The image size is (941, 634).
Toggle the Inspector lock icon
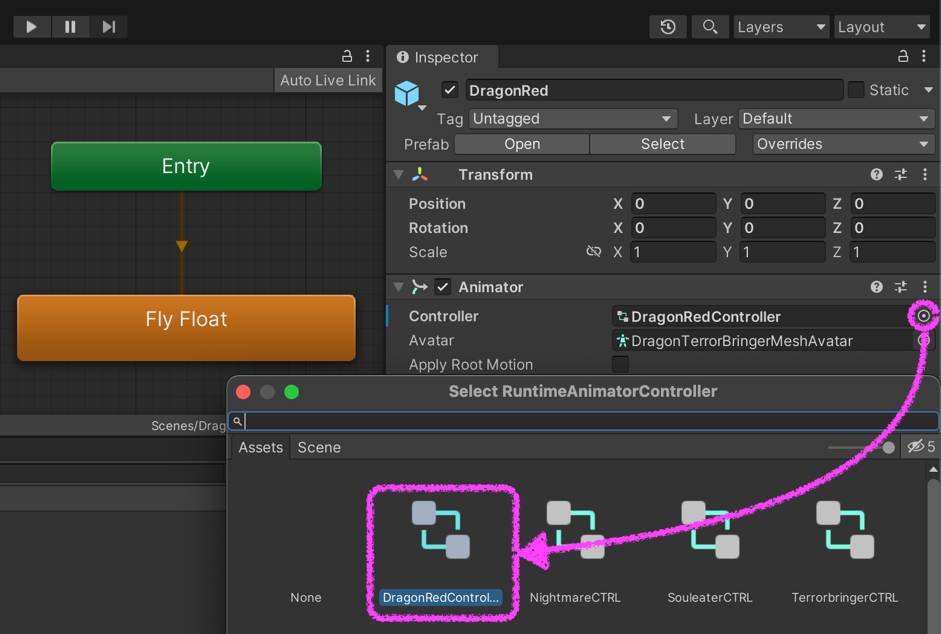tap(903, 57)
